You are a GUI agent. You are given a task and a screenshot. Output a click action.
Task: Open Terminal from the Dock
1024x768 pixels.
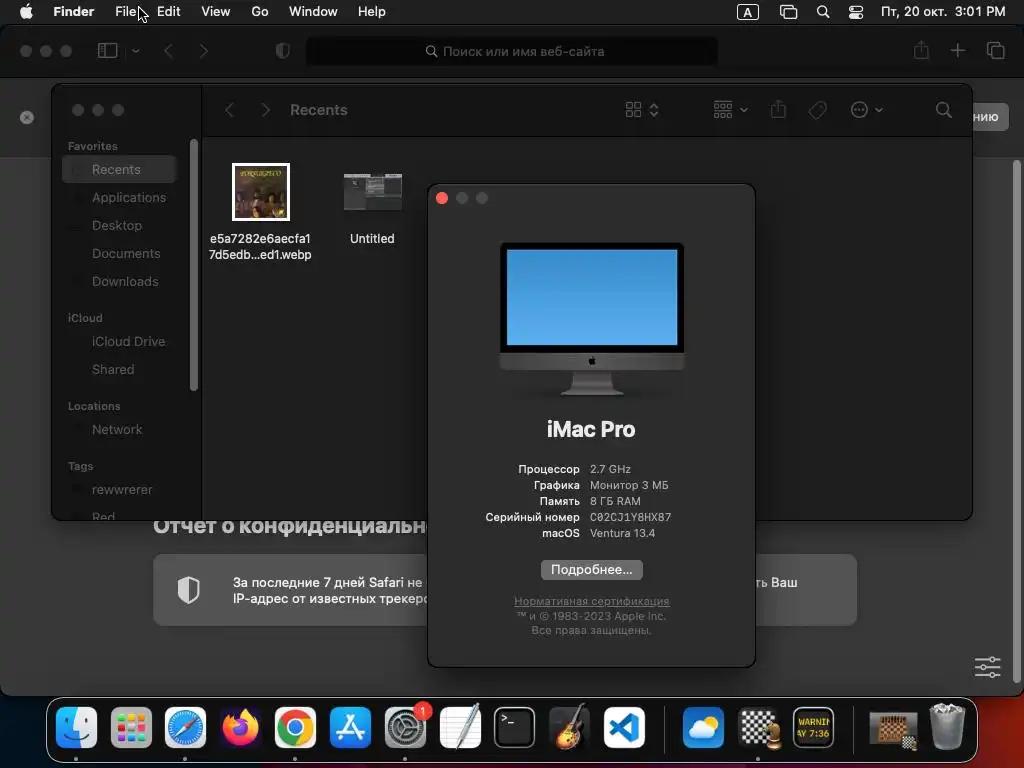tap(514, 727)
